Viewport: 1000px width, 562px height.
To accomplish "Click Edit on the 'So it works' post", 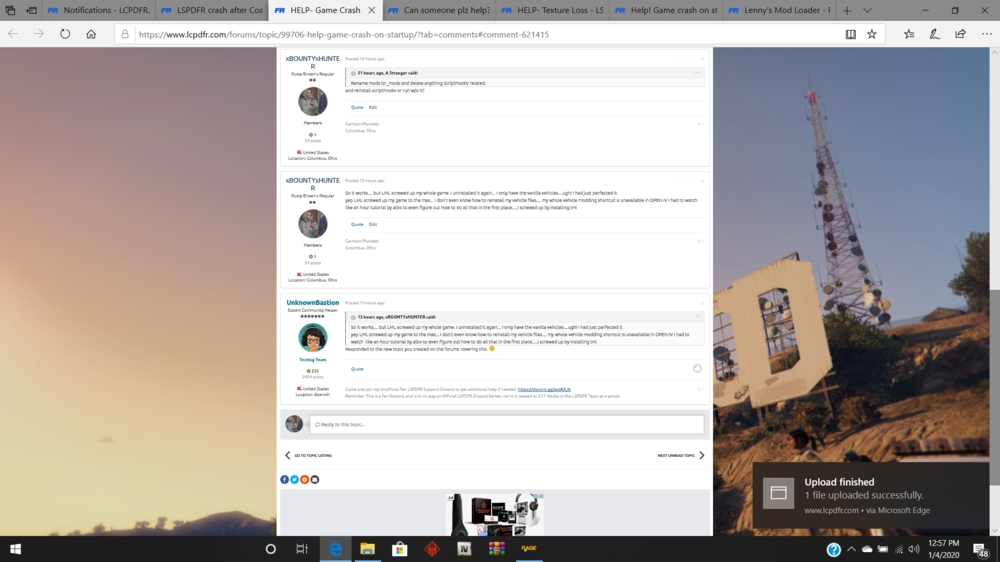I will tap(373, 225).
